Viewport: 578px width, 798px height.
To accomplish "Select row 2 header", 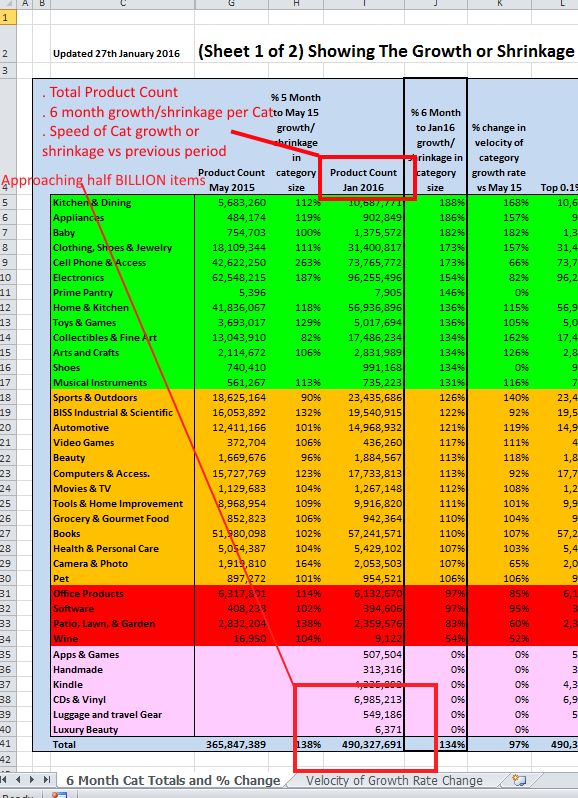I will click(6, 54).
